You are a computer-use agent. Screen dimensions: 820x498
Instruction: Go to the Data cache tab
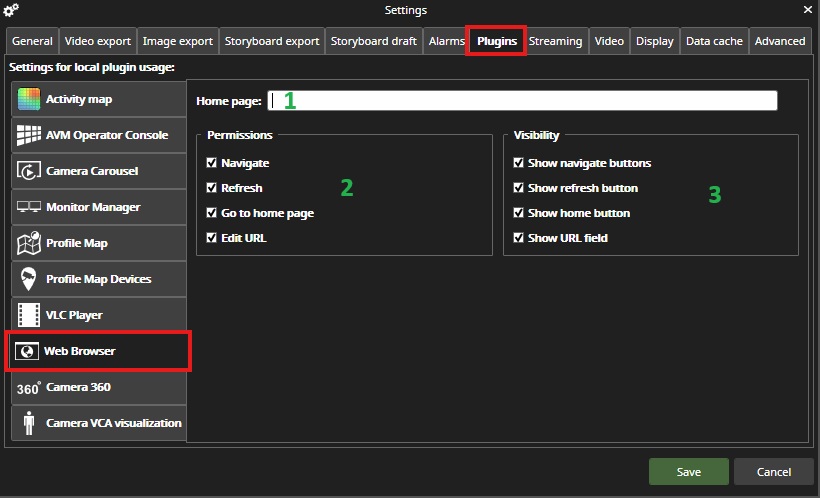(x=714, y=41)
